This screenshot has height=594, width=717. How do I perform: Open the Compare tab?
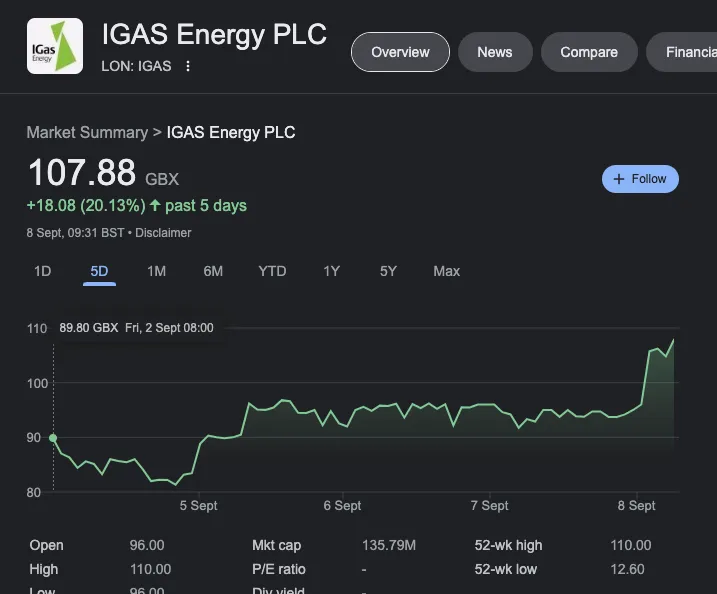(589, 52)
